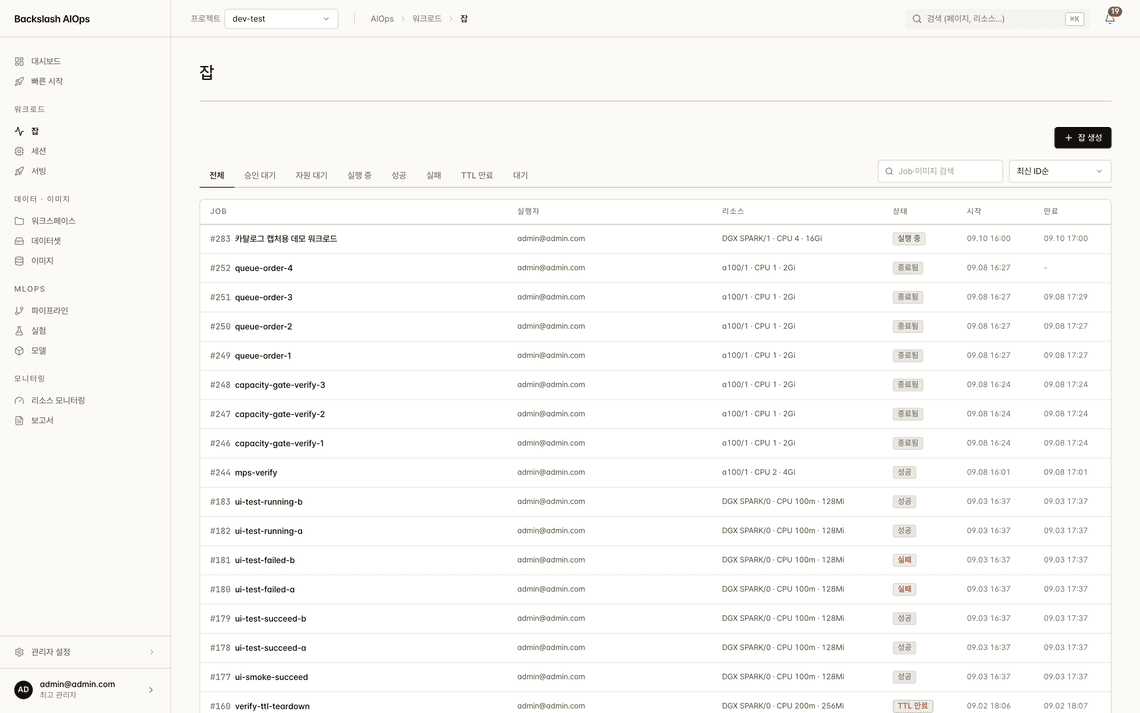Viewport: 1140px width, 713px height.
Task: Click the AIOps breadcrumb link
Action: [382, 19]
